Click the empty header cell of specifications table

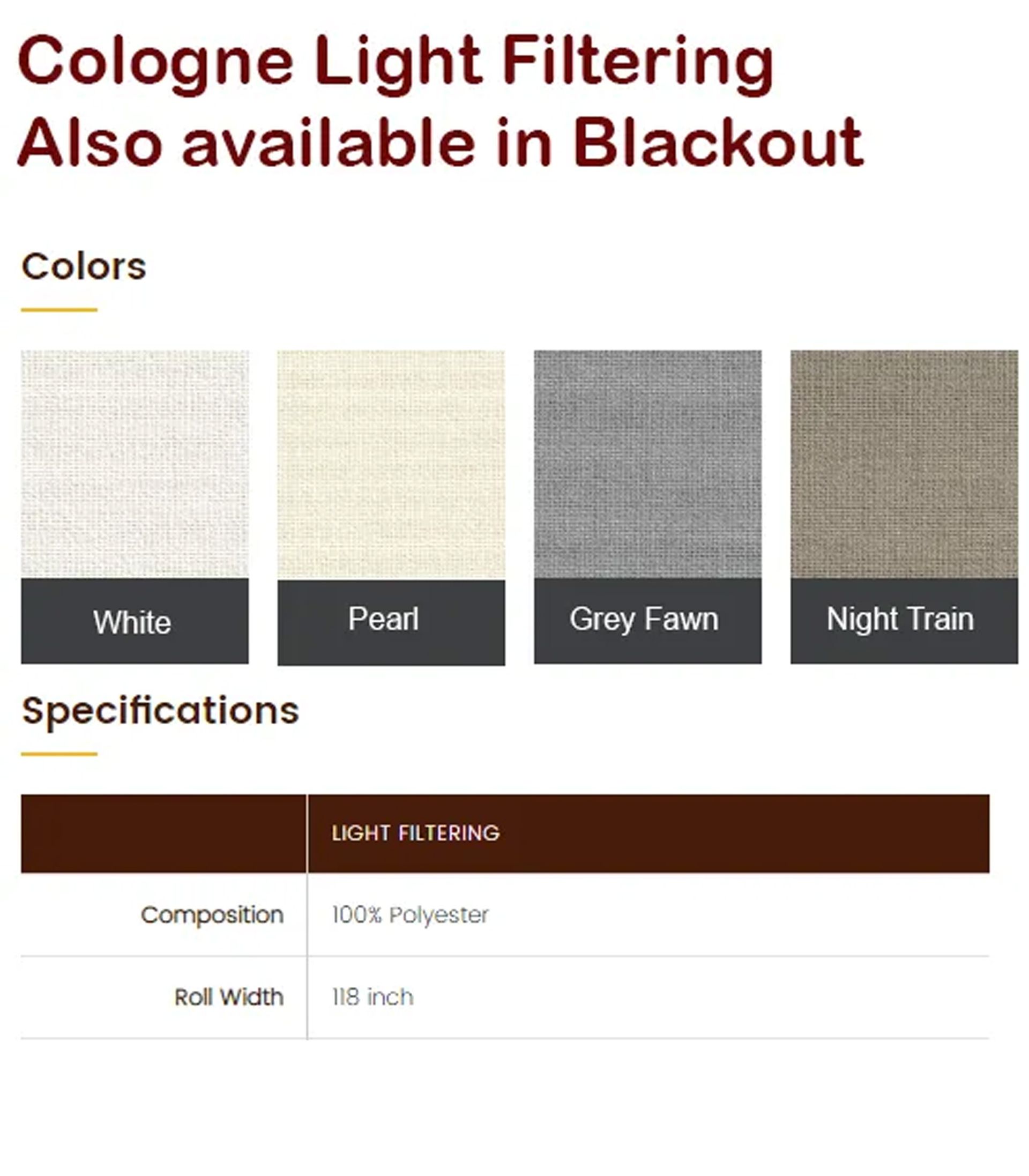(x=163, y=833)
